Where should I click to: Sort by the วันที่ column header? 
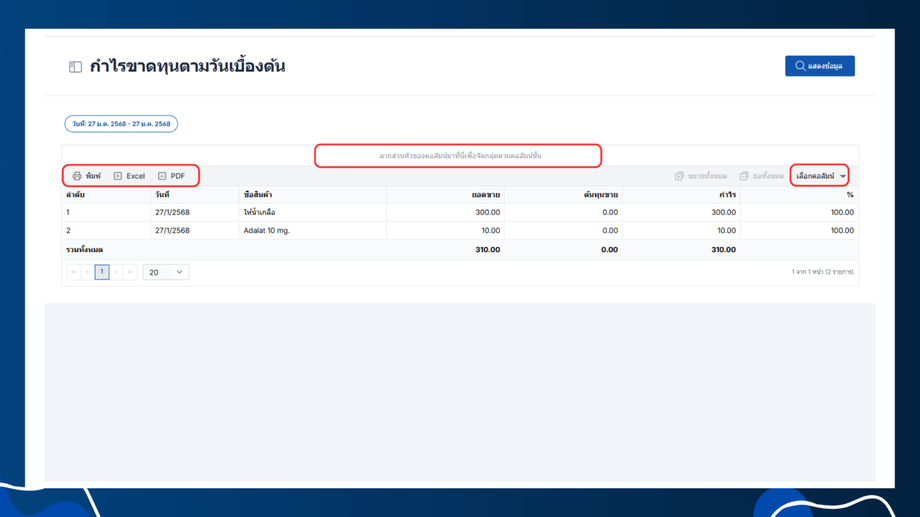tap(195, 195)
